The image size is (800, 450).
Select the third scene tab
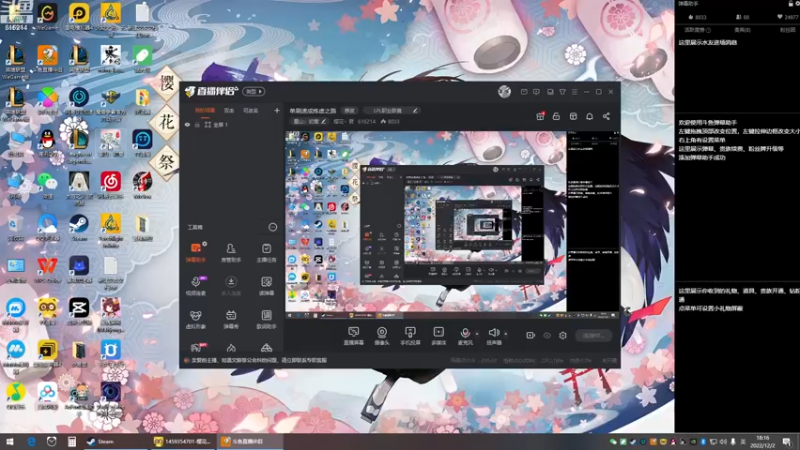tap(250, 110)
